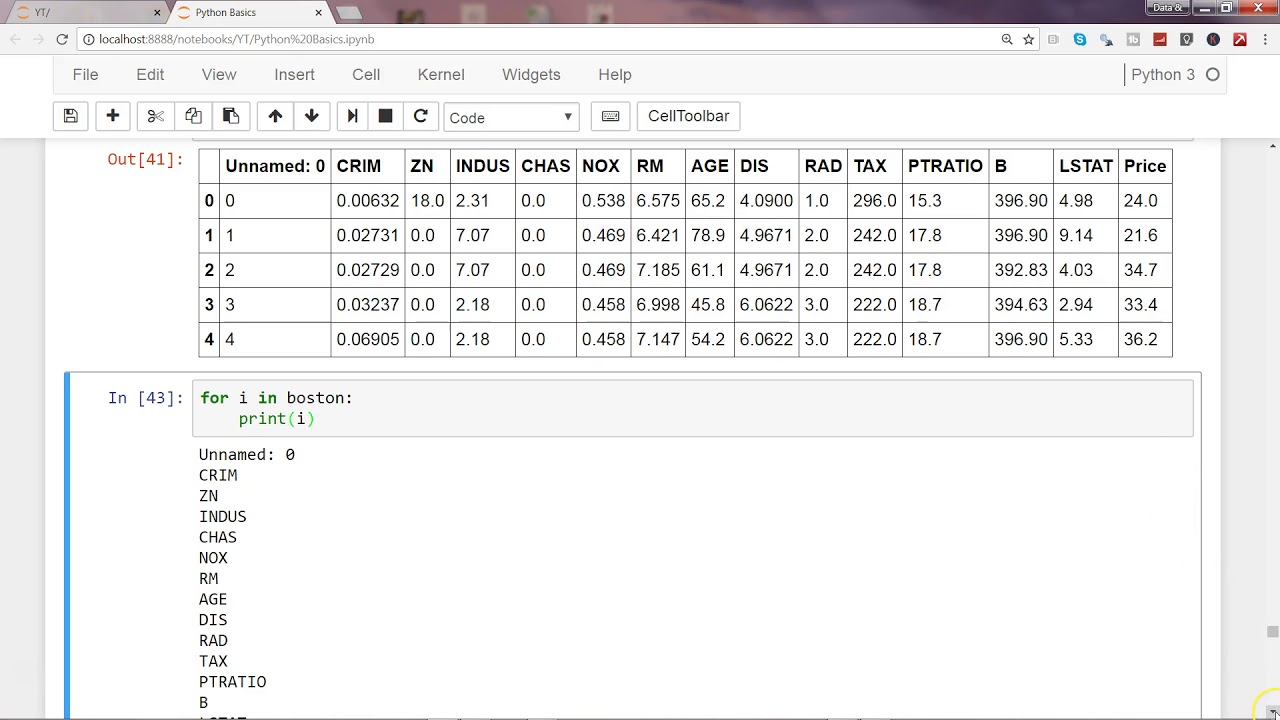This screenshot has height=720, width=1280.
Task: Click output line PTRATIO
Action: (x=233, y=682)
